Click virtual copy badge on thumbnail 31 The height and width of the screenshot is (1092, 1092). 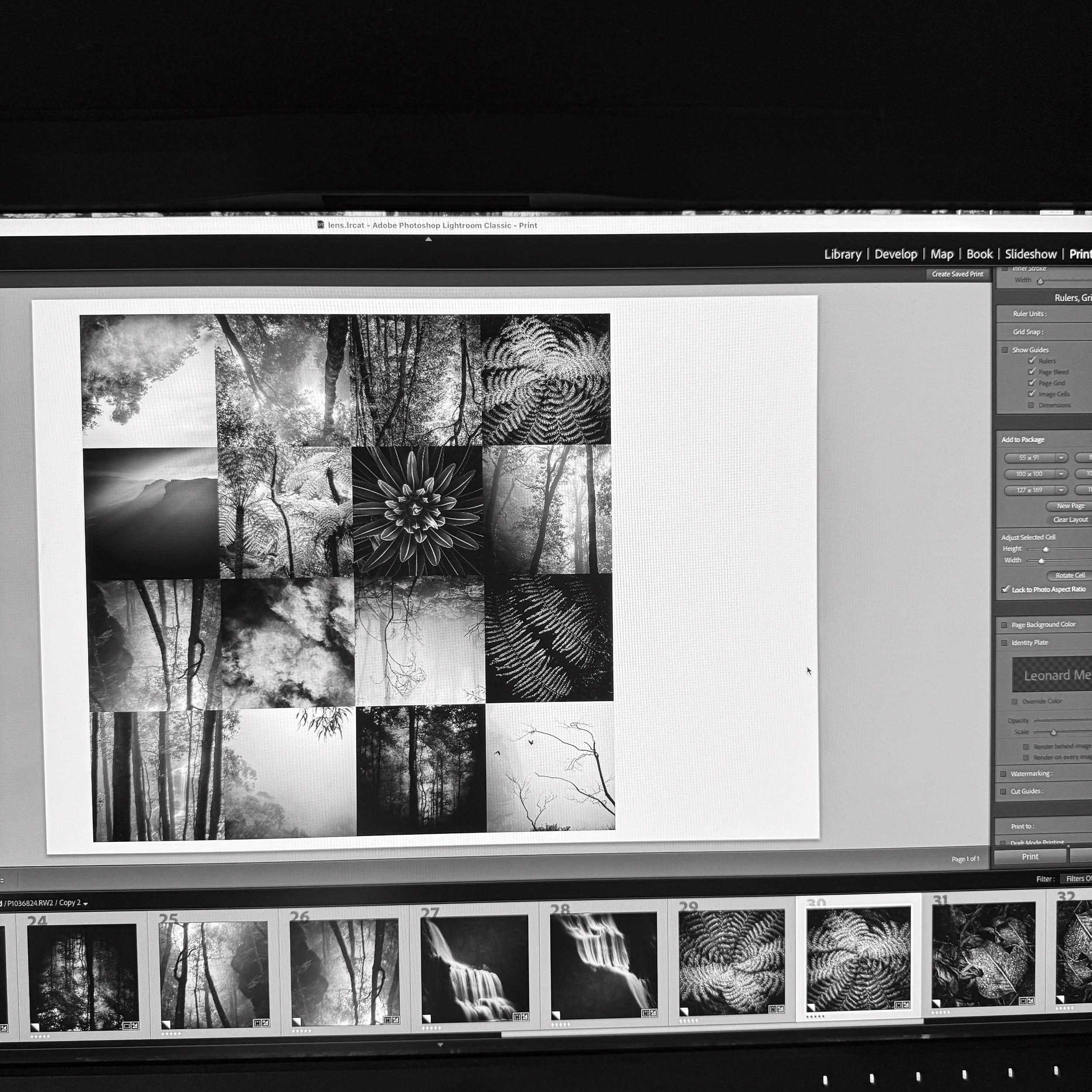936,1003
